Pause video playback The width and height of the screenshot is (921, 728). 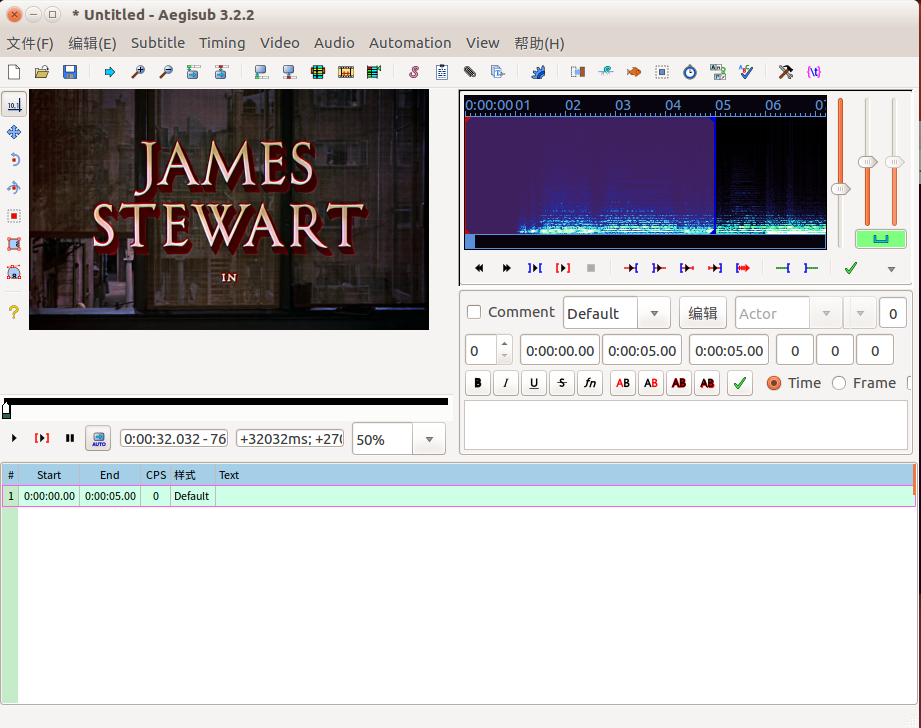70,438
